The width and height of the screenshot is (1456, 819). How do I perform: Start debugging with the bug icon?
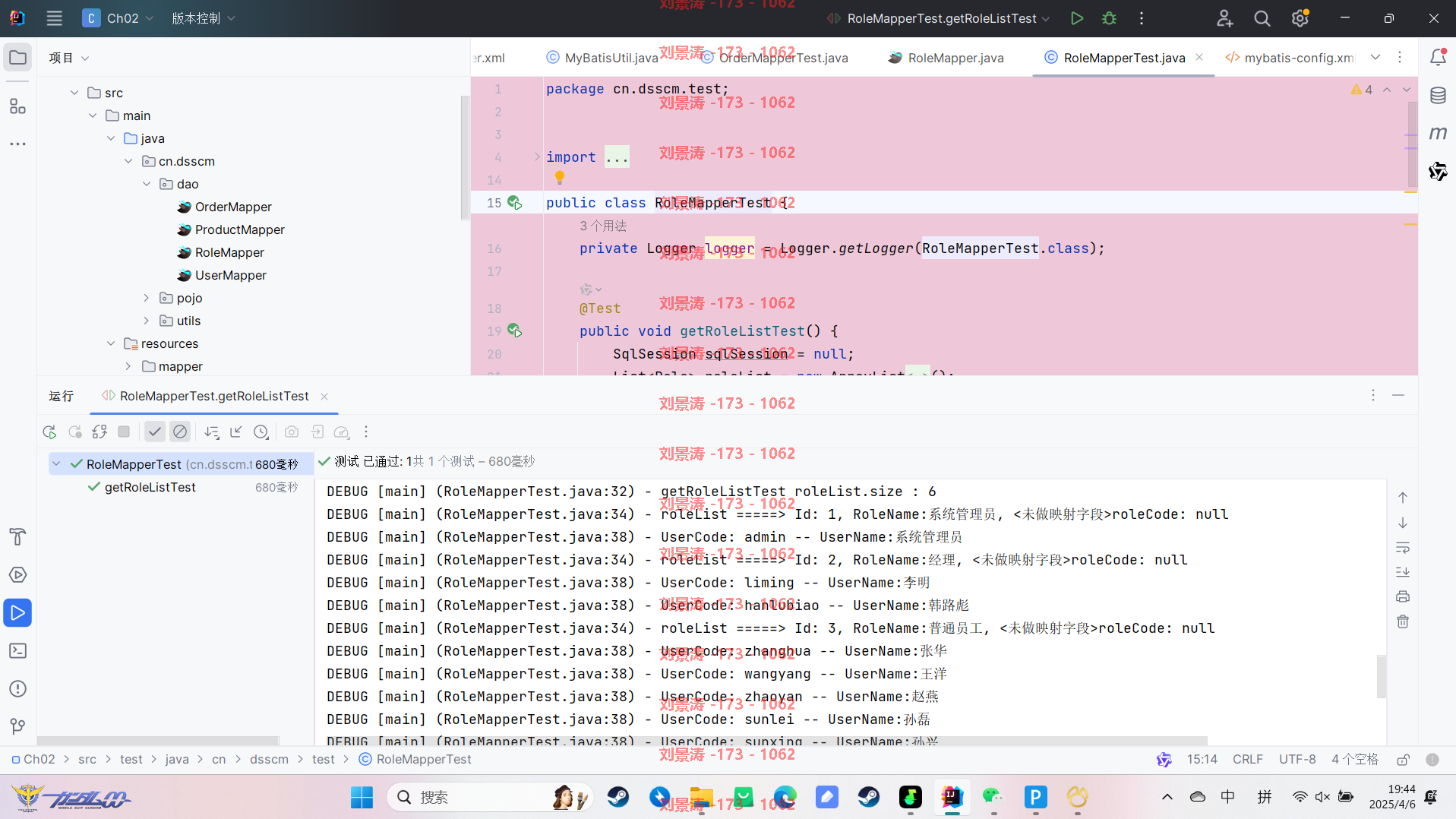click(x=1109, y=18)
